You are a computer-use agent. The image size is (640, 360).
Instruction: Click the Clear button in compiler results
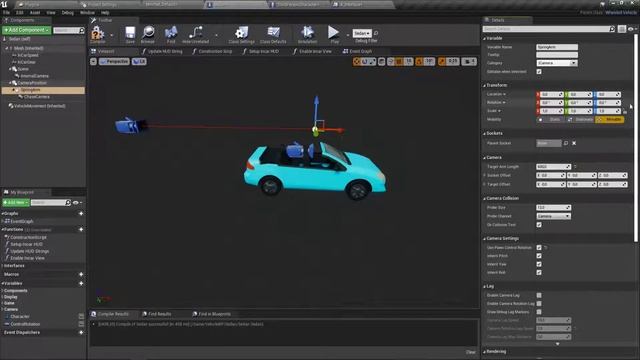click(471, 352)
